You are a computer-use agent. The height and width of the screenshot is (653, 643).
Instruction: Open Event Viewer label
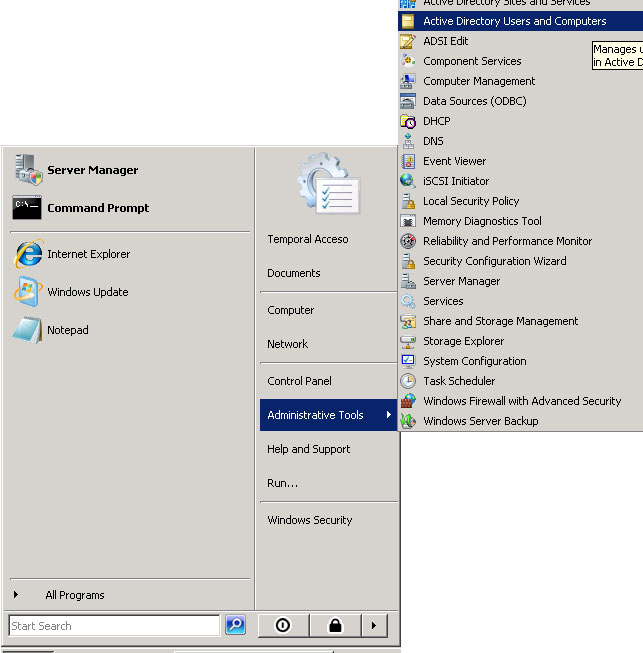(x=454, y=161)
